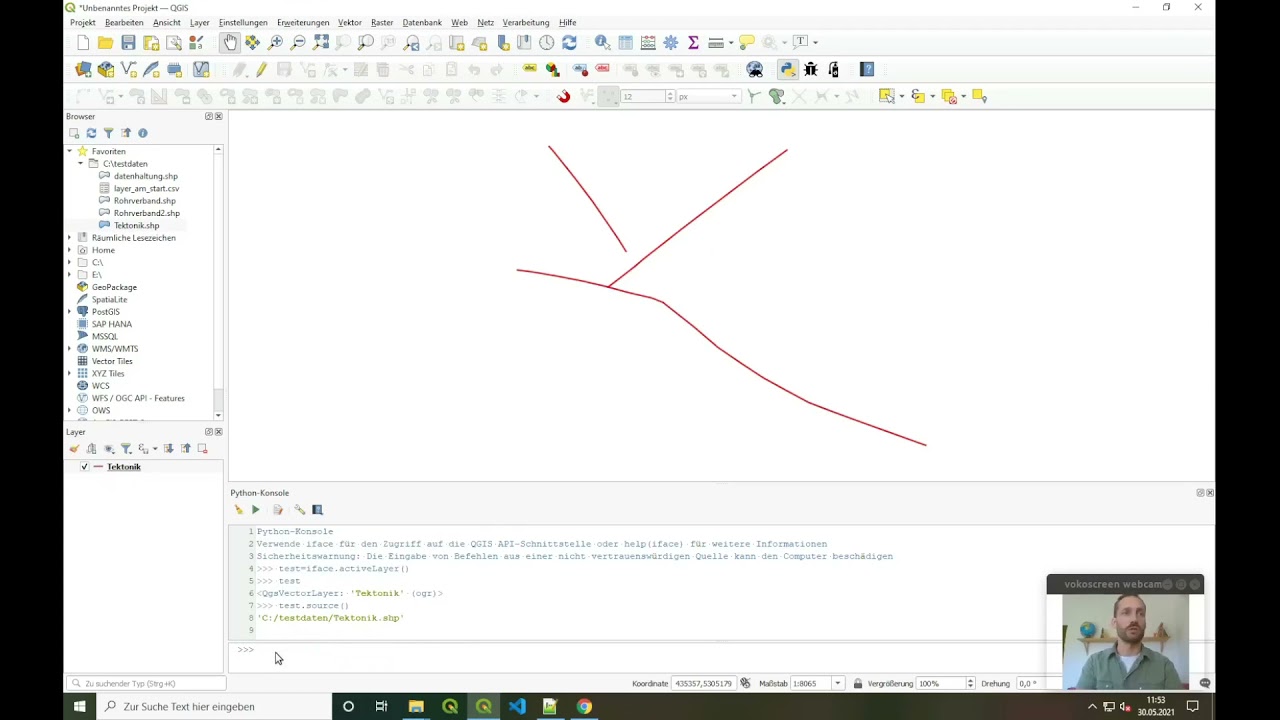Refresh the map canvas in the toolbar
The image size is (1280, 720).
[569, 42]
